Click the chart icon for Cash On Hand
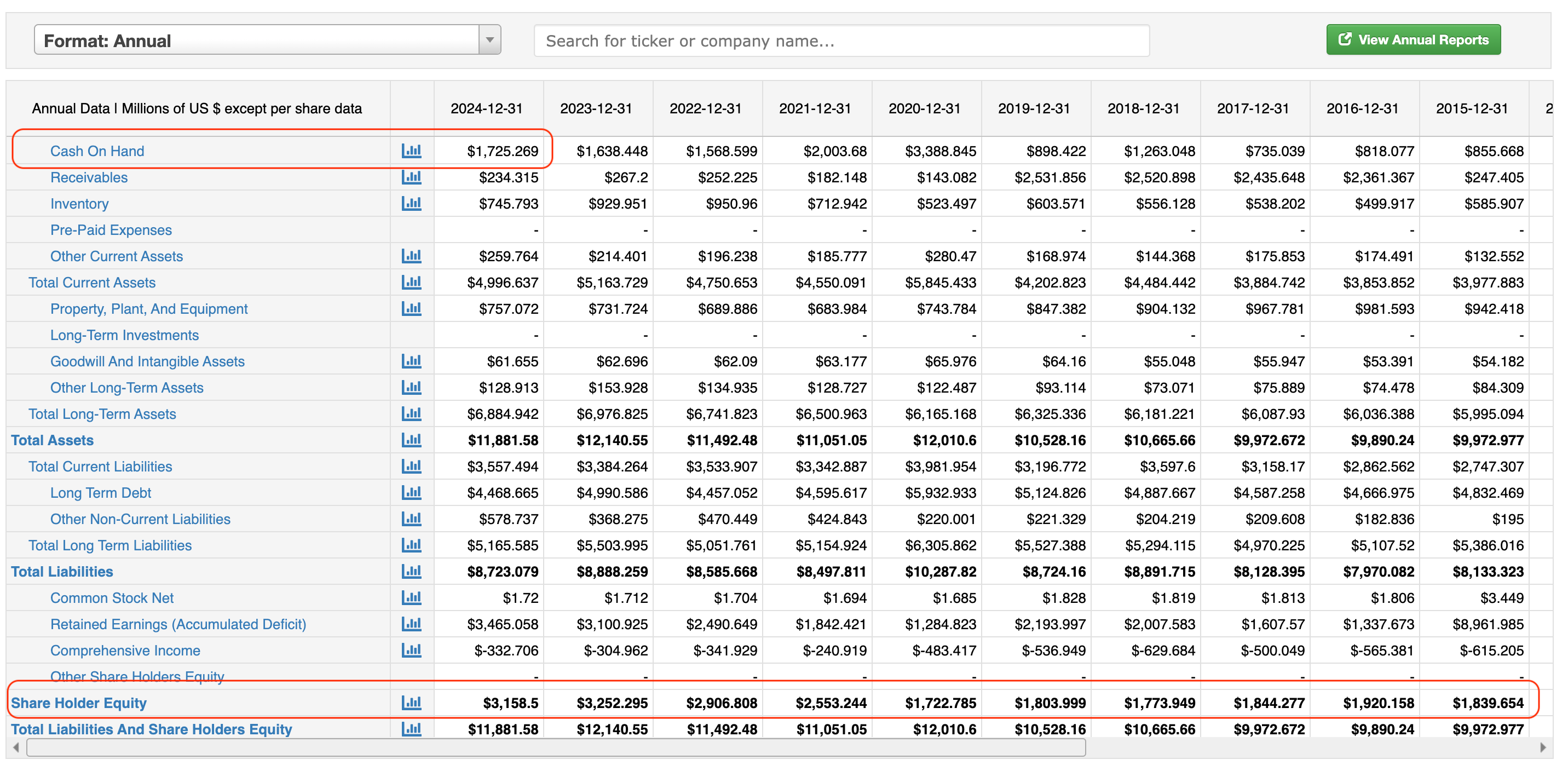 (x=412, y=151)
